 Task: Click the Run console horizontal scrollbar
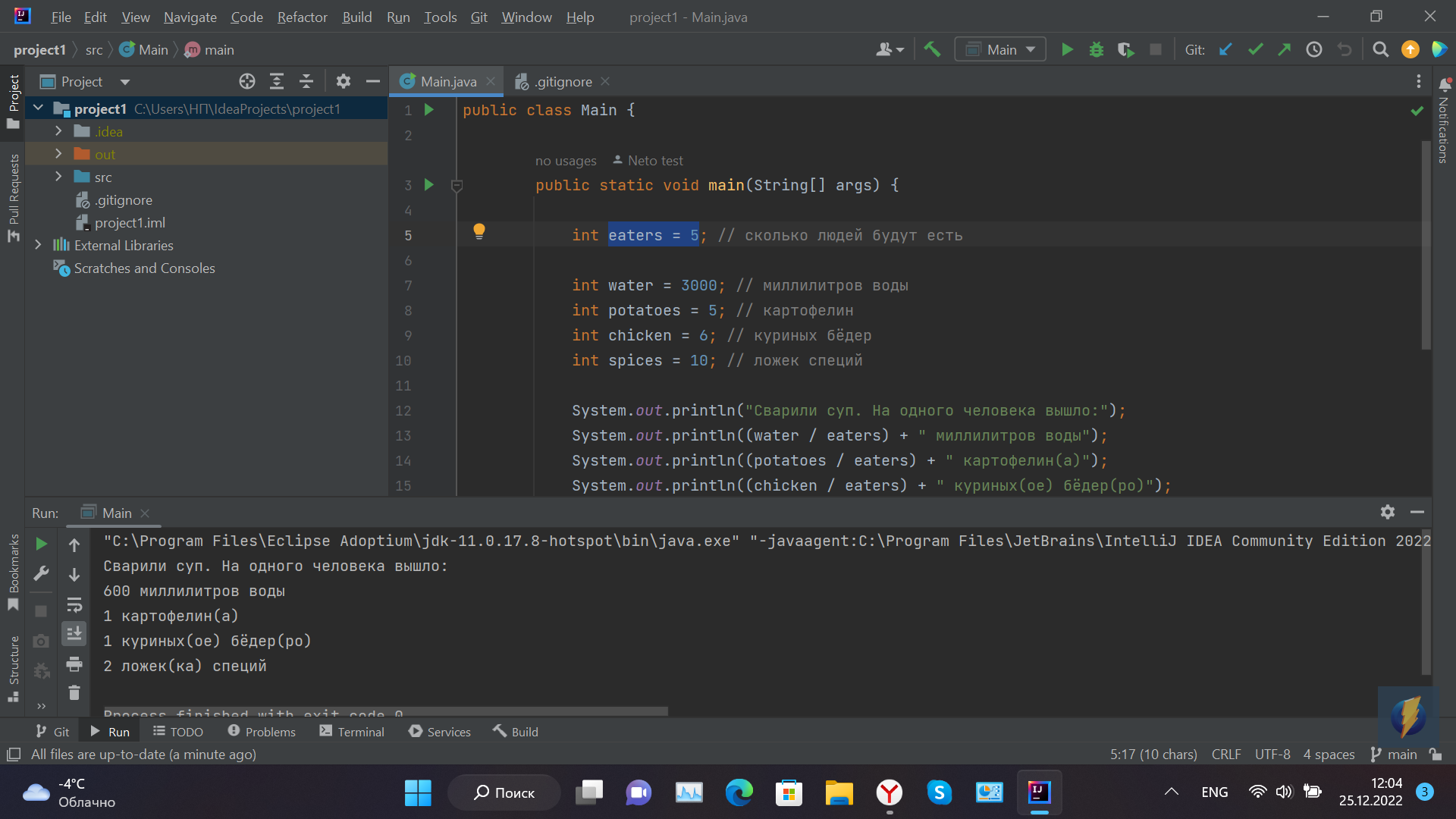385,711
